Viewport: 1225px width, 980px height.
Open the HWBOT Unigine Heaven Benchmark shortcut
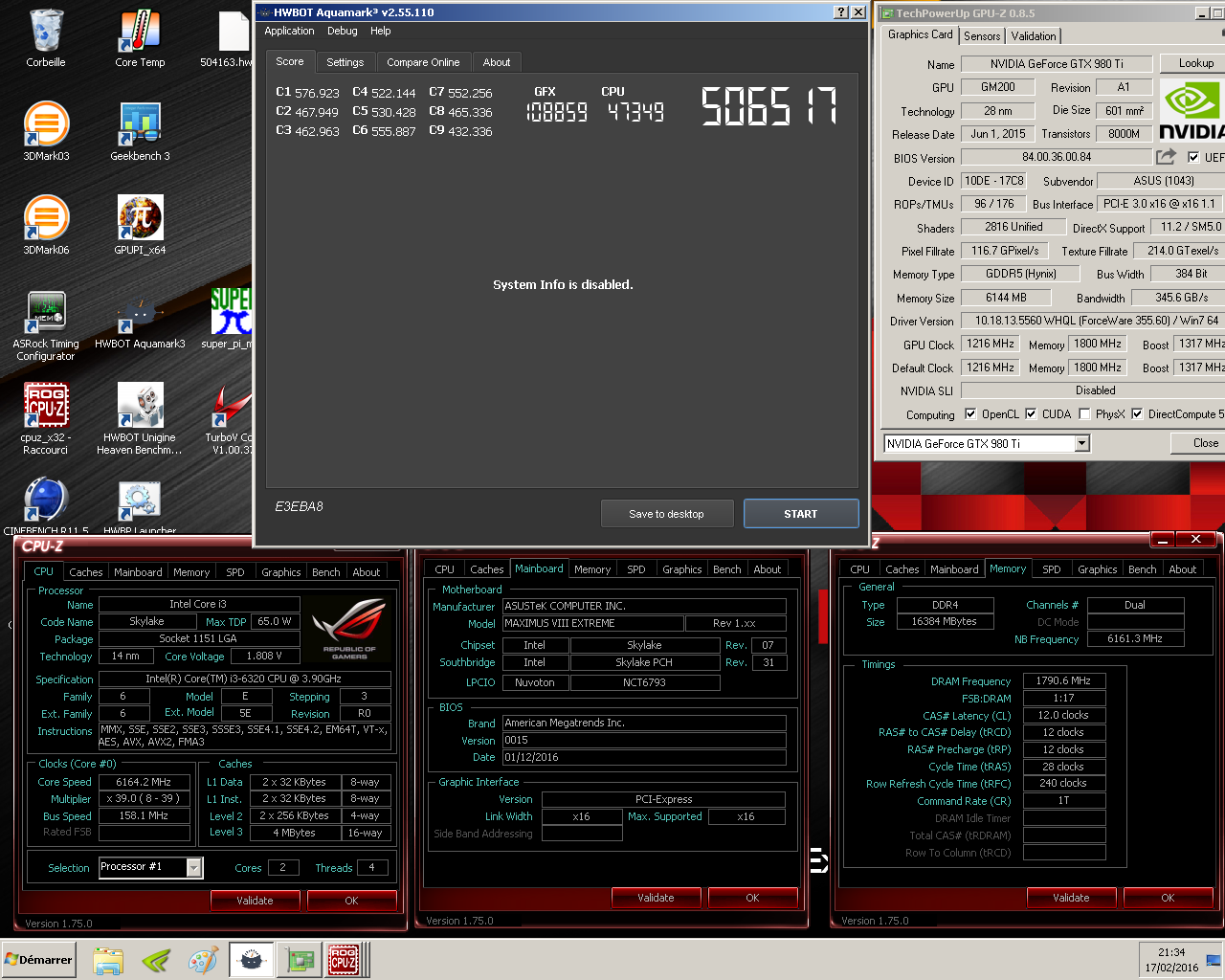point(140,419)
